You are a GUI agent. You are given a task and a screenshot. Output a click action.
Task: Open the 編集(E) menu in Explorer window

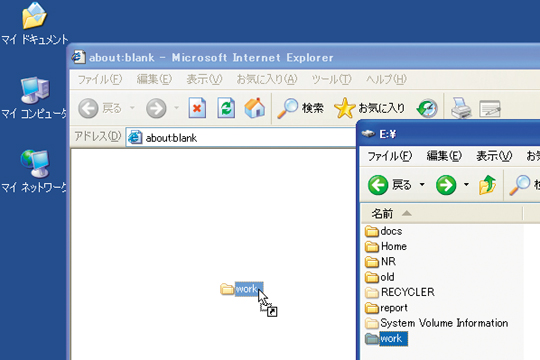(444, 156)
